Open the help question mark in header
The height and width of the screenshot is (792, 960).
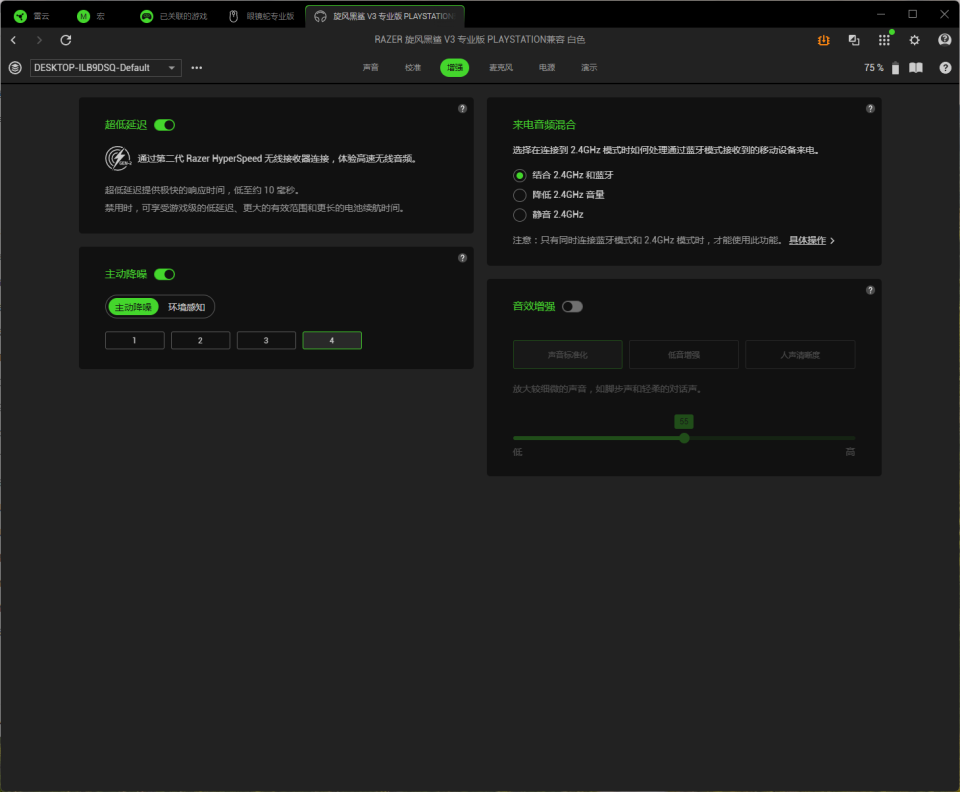pos(945,68)
